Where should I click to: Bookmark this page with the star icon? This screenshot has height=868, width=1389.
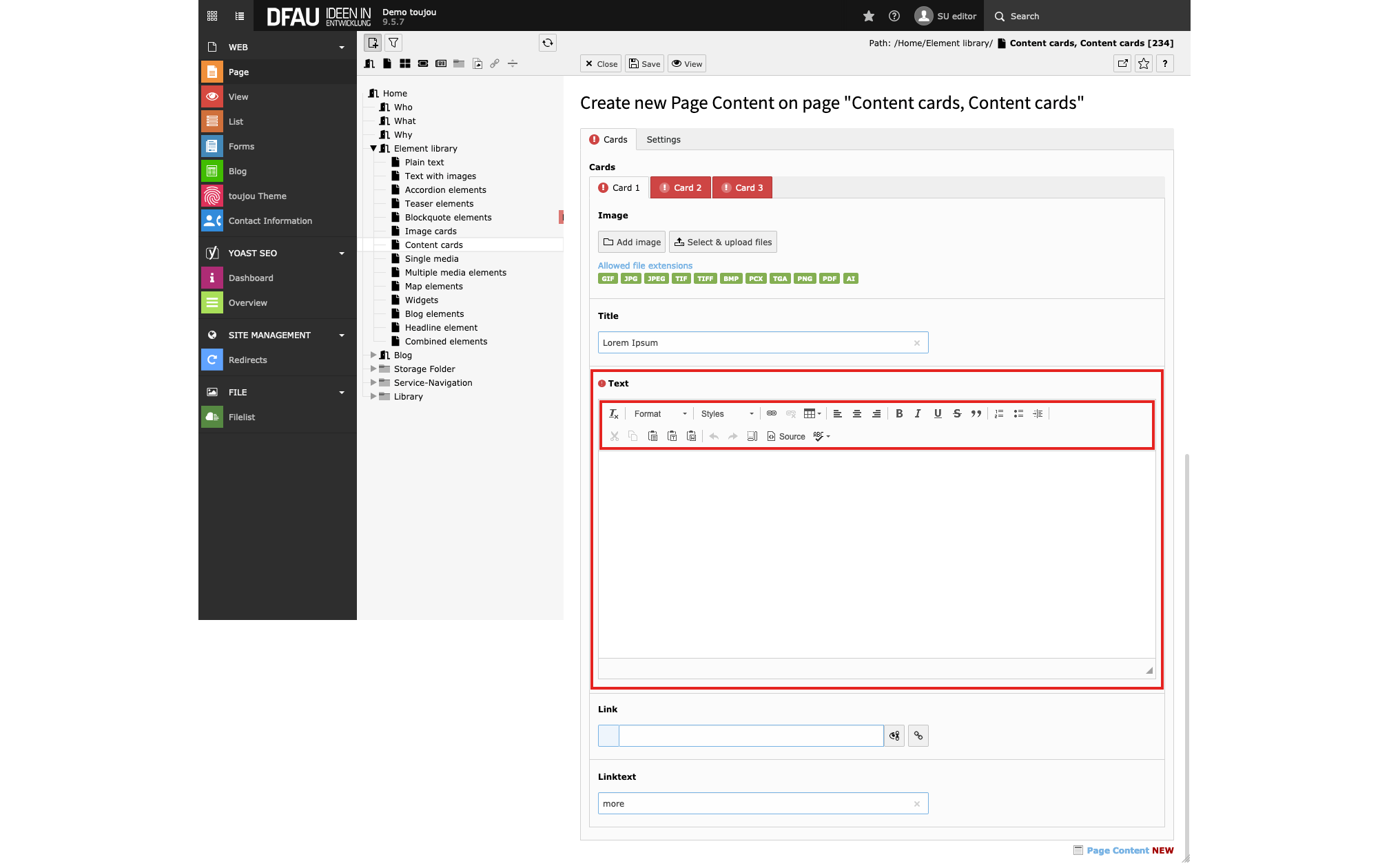(1144, 63)
